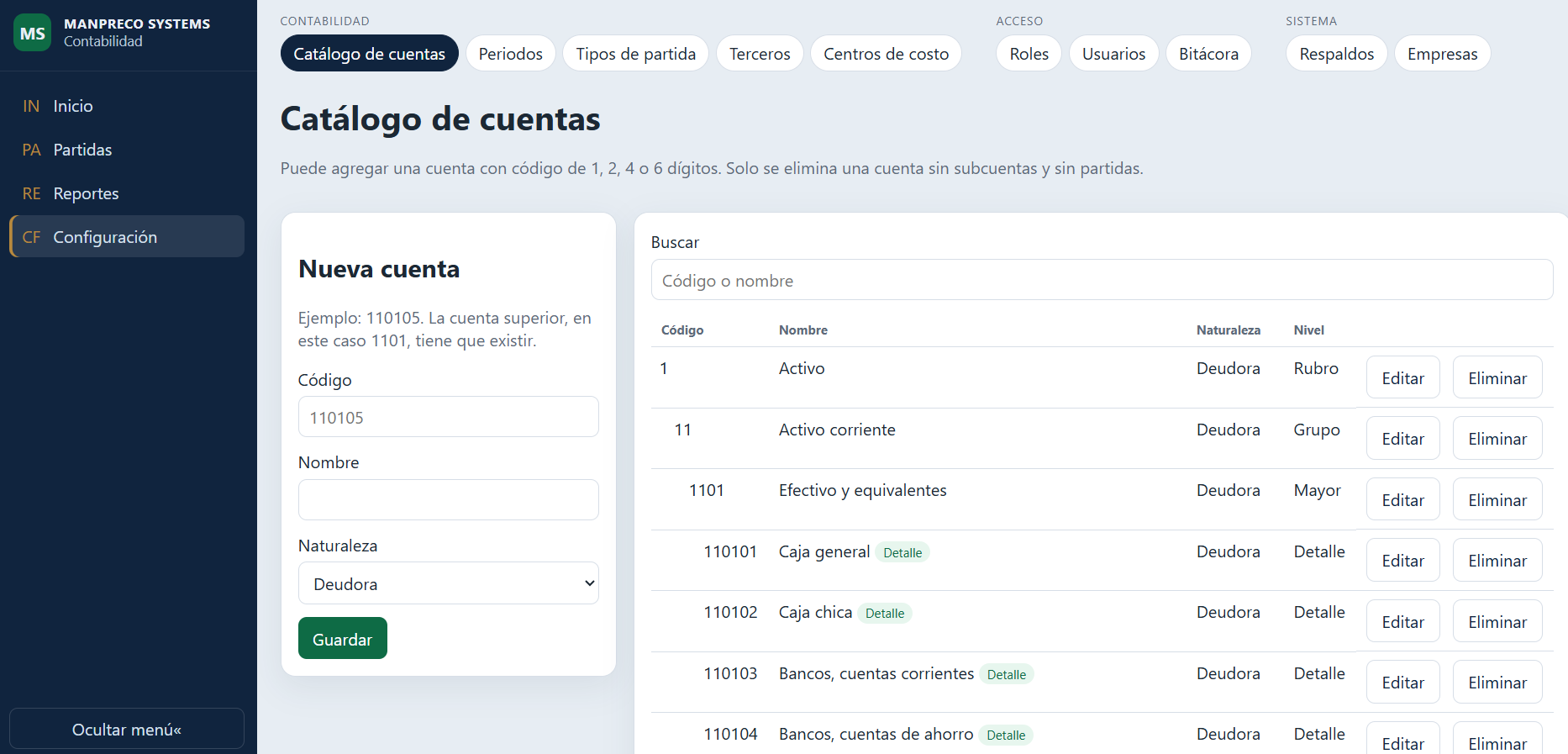Delete the Activo corriente account
Viewport: 1568px width, 754px height.
point(1497,439)
